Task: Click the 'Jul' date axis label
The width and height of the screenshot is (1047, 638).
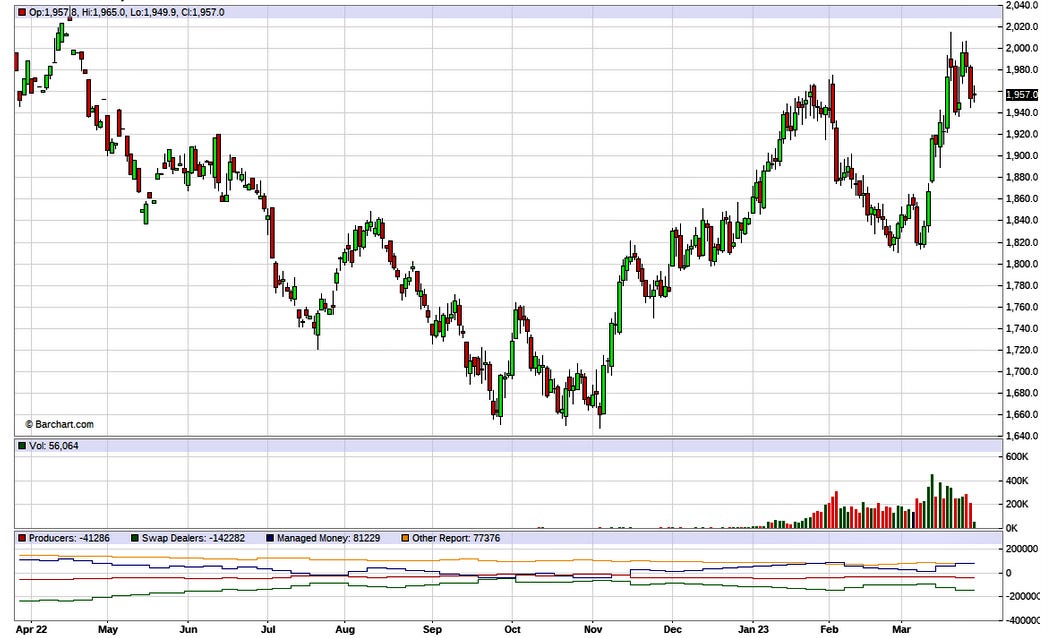Action: pos(268,629)
